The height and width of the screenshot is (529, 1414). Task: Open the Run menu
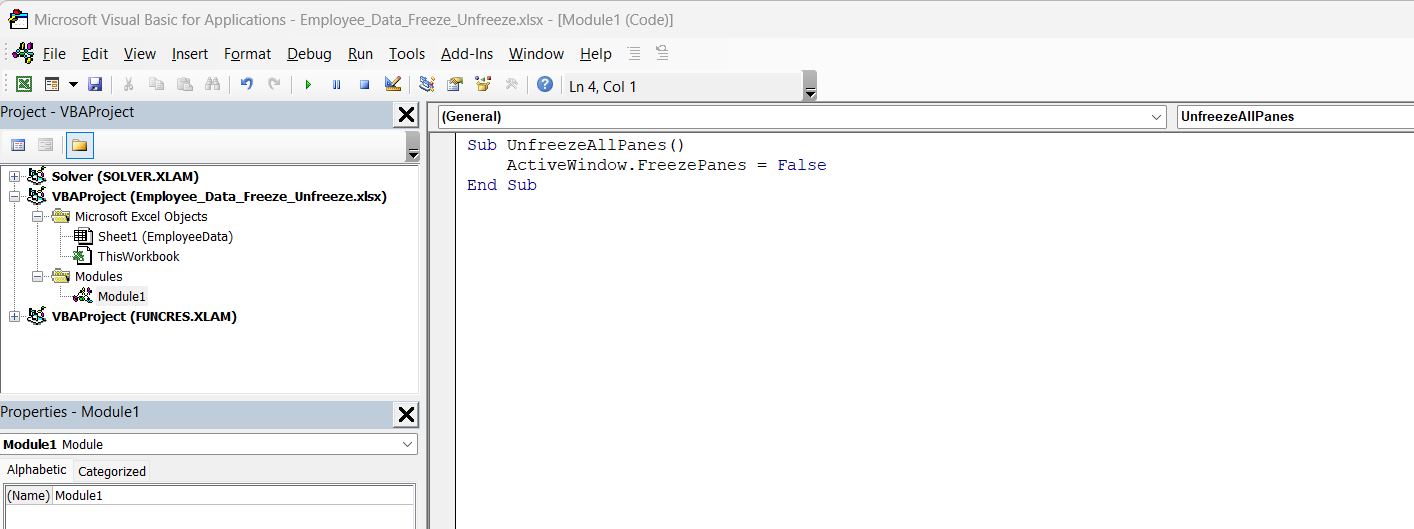360,54
